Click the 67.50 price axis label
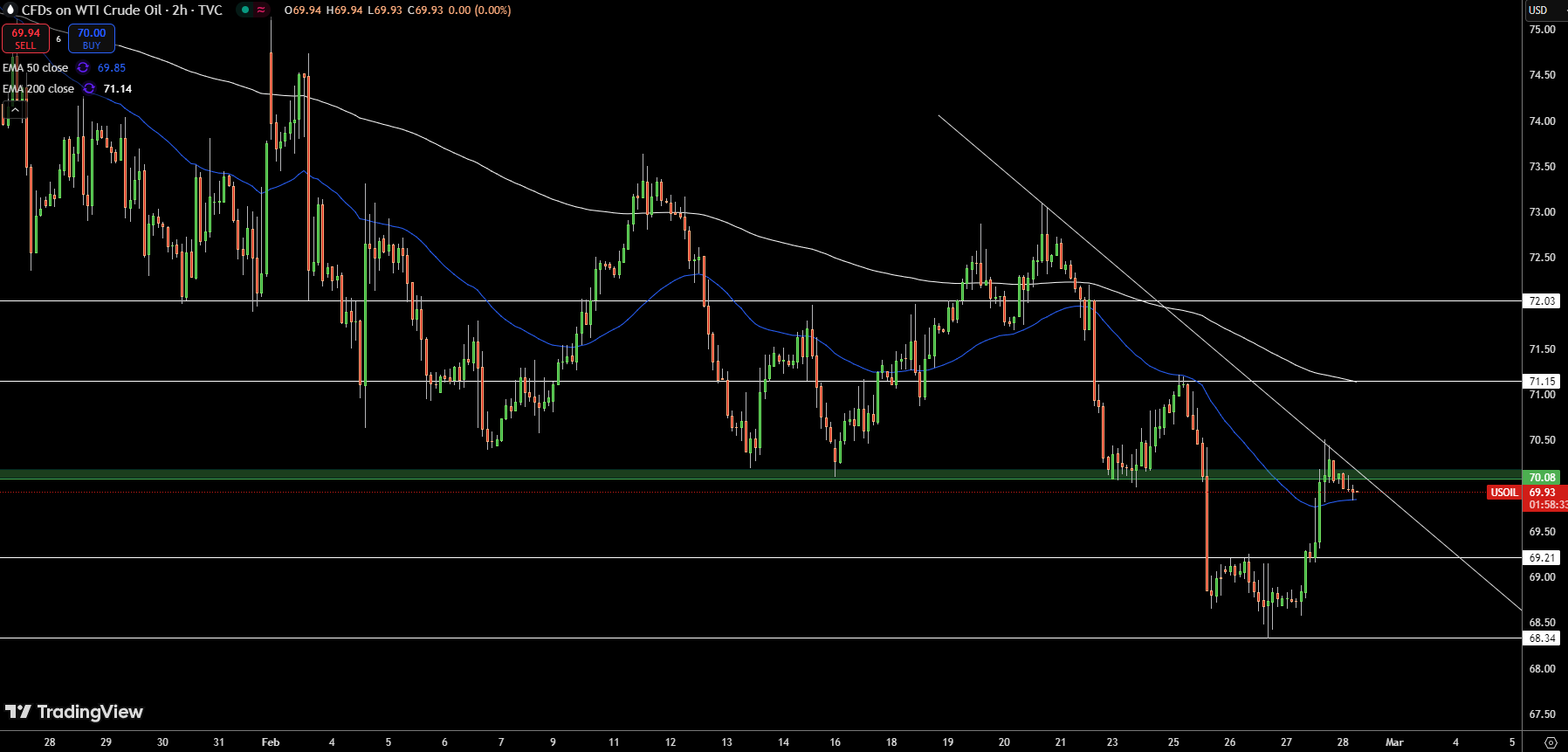The height and width of the screenshot is (752, 1568). 1542,714
